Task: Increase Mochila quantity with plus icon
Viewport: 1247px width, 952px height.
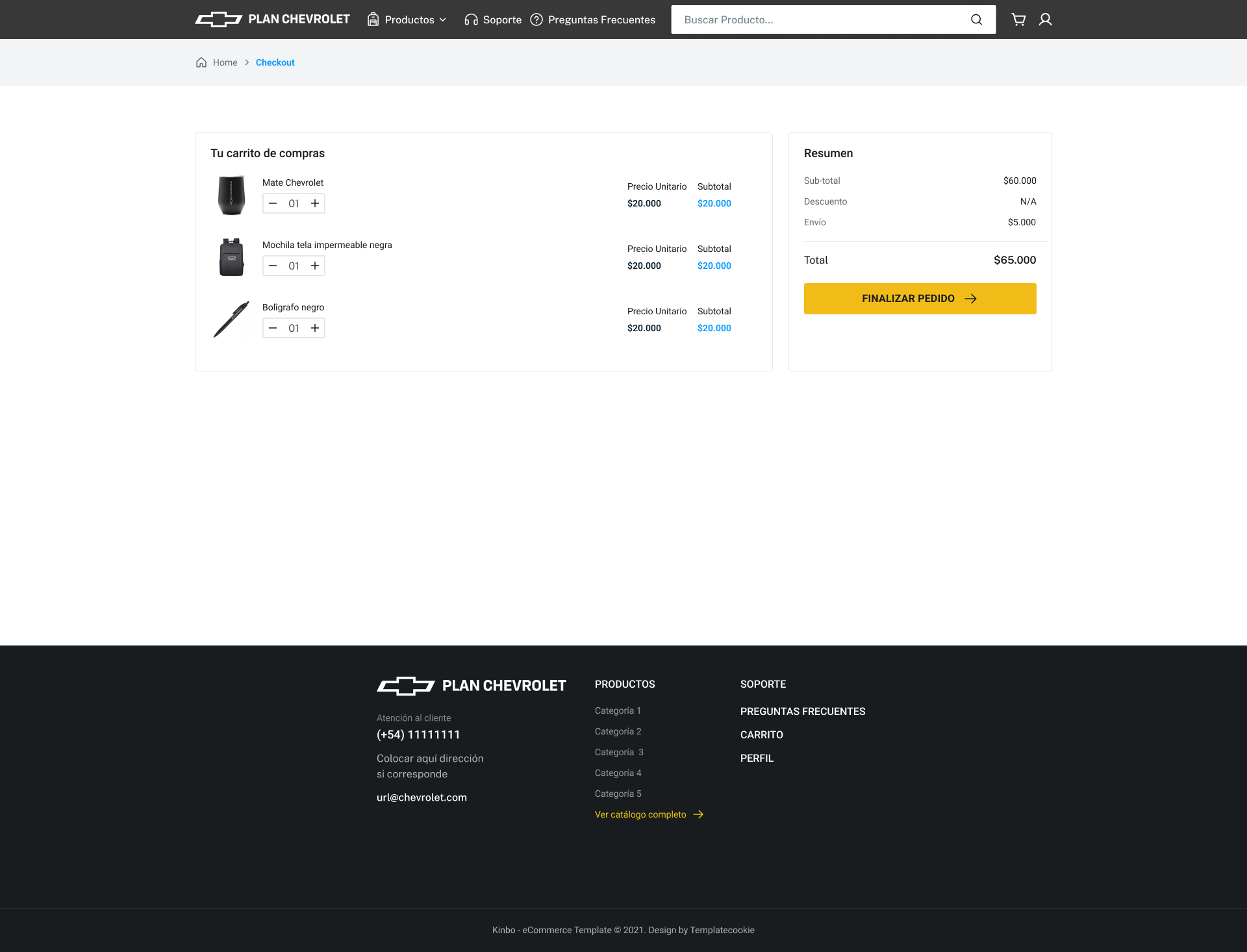Action: pos(315,266)
